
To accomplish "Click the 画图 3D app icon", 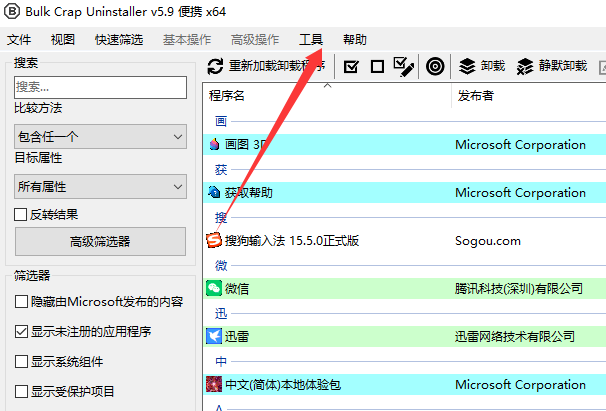I will 214,144.
